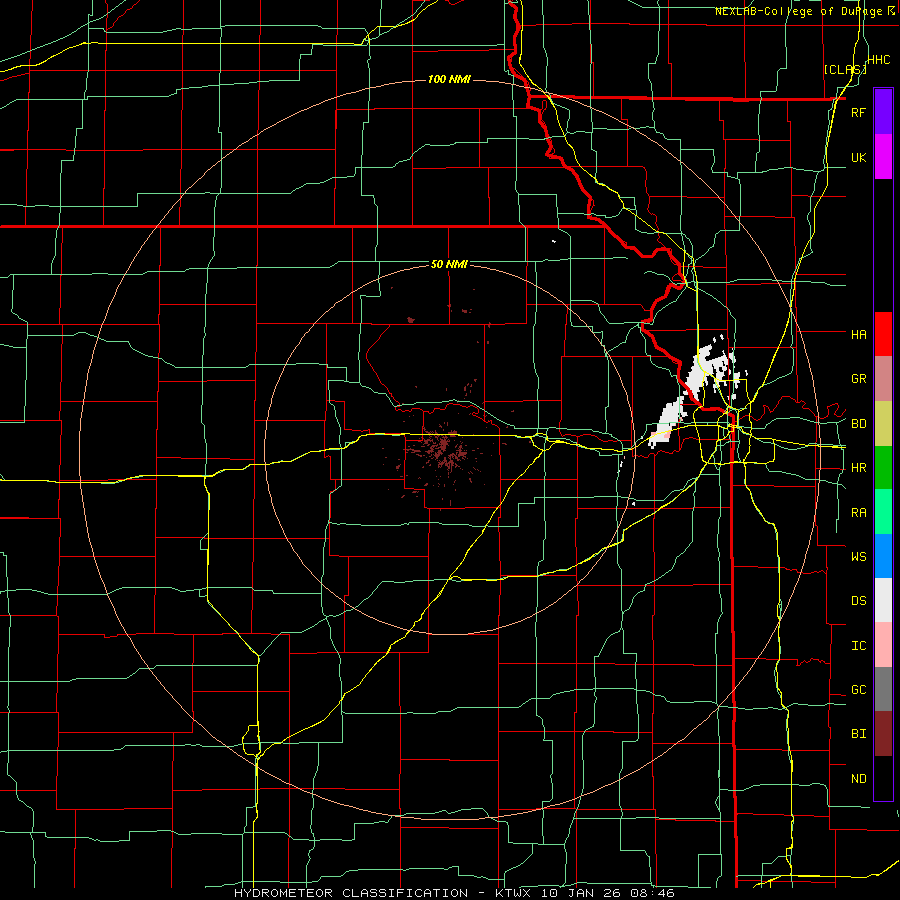Click the GR legend label
Viewport: 900px width, 900px height.
point(858,379)
